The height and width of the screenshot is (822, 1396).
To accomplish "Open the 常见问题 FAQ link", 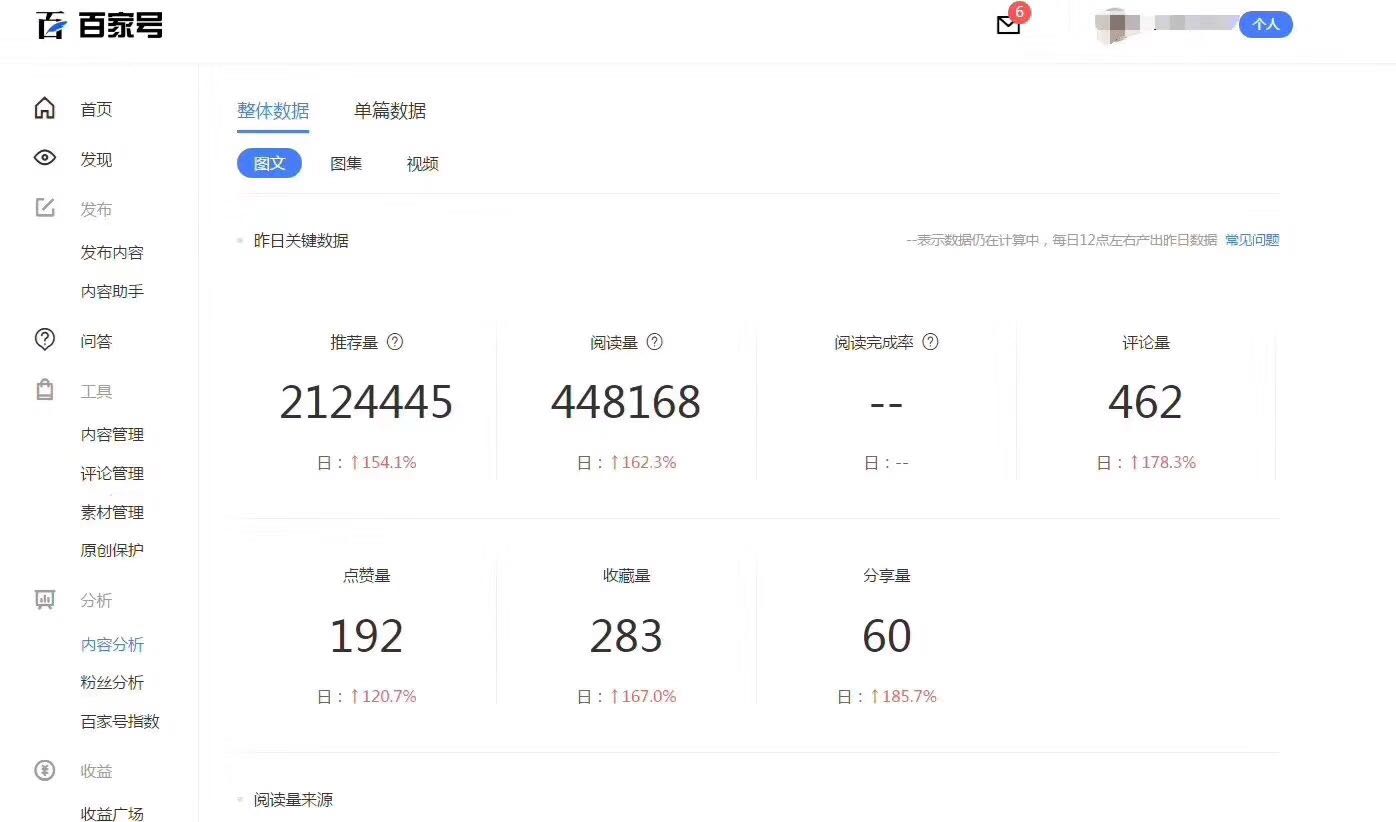I will (1251, 240).
